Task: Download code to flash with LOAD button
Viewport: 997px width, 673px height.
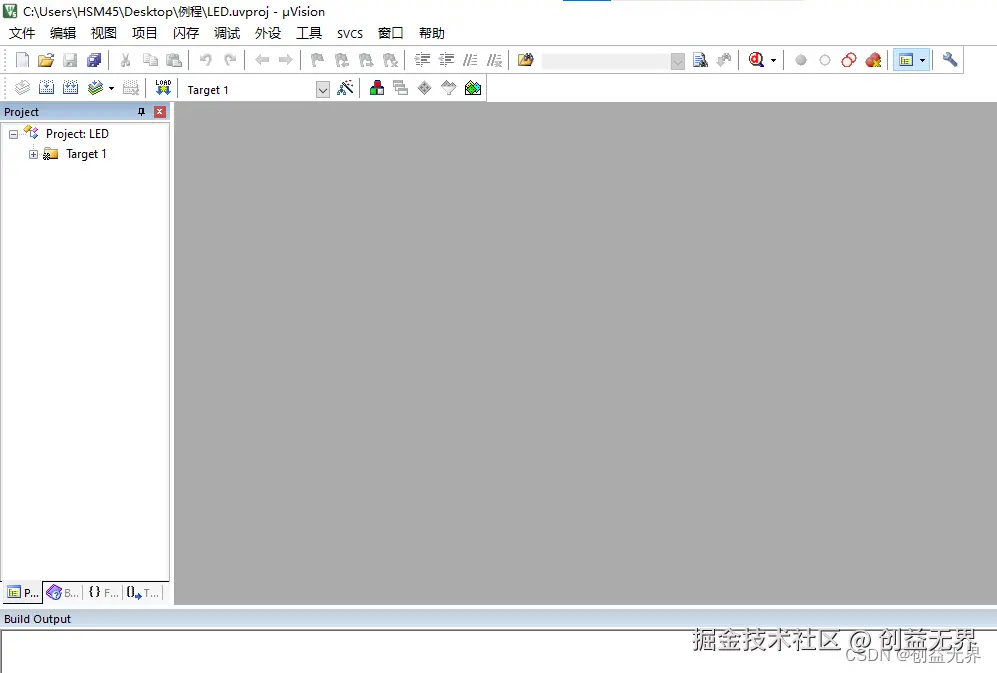Action: point(163,88)
